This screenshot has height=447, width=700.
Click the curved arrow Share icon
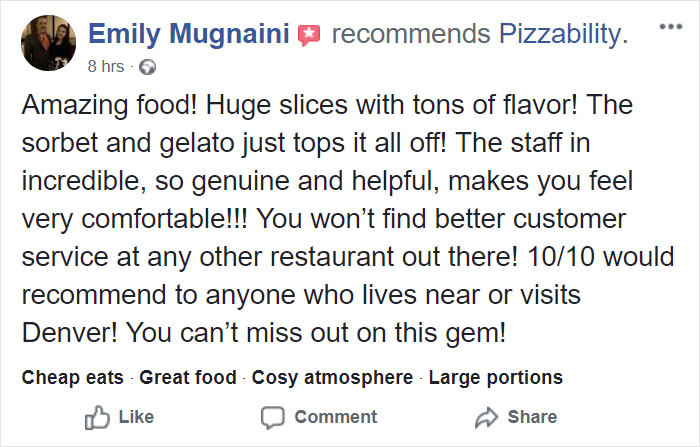486,418
